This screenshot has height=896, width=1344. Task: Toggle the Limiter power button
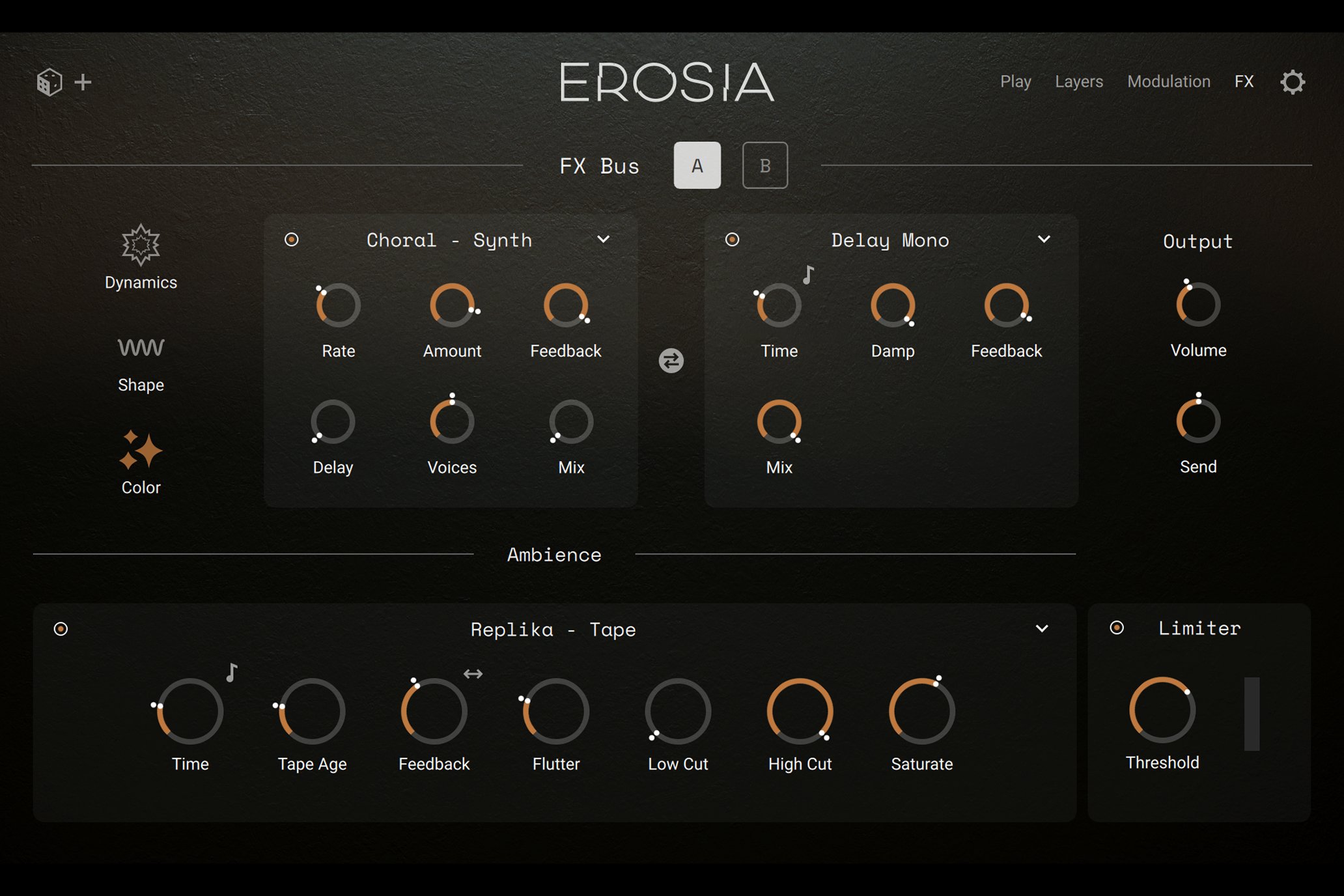point(1117,628)
